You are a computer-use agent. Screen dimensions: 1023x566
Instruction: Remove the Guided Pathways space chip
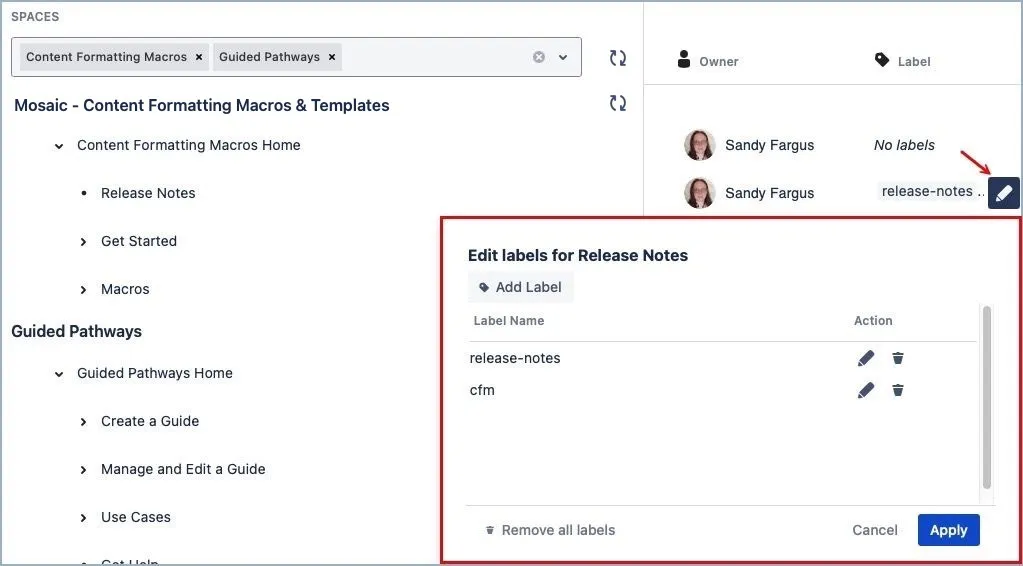pos(331,57)
